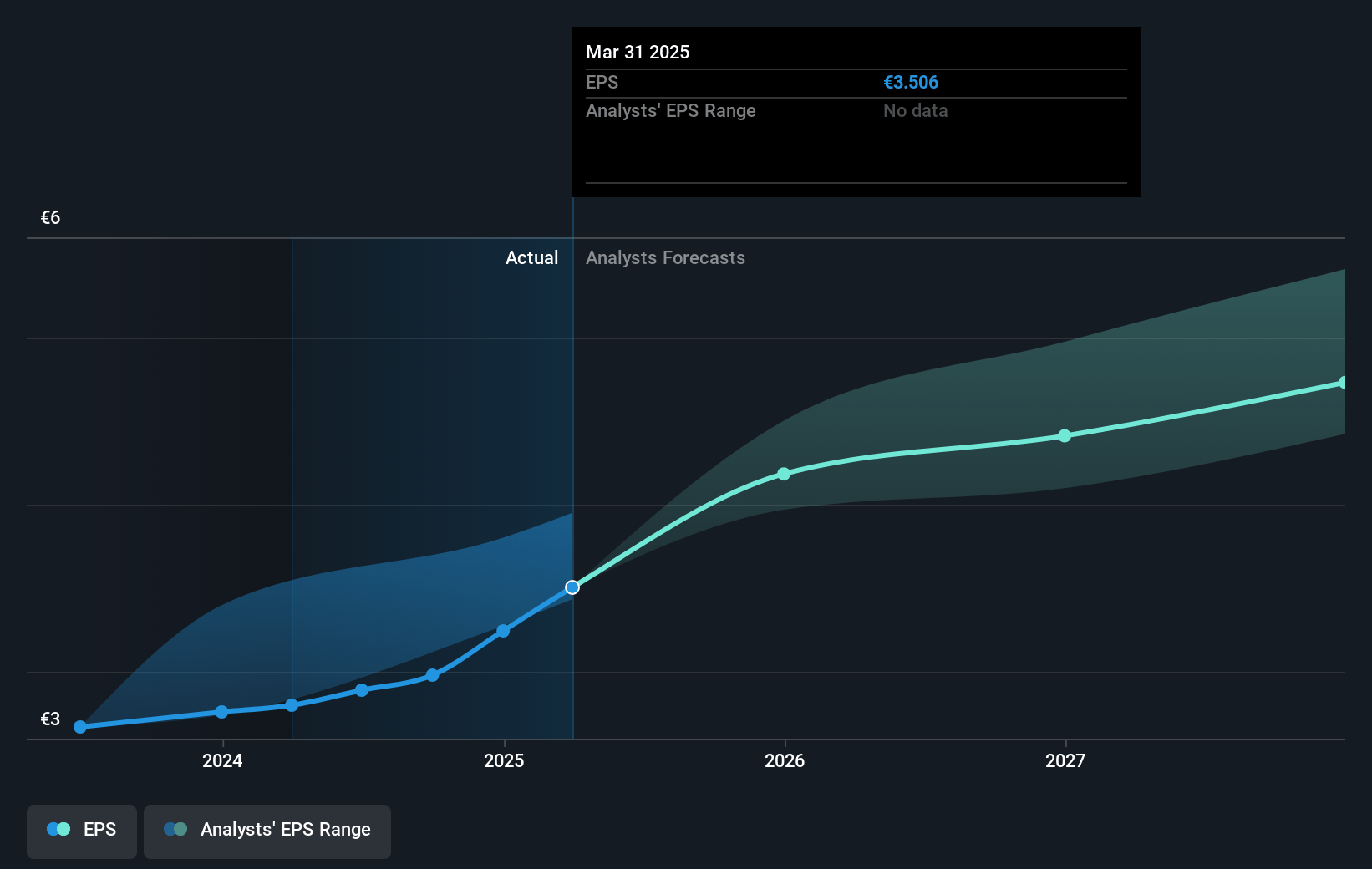
Task: Toggle the EPS legend button
Action: point(82,831)
